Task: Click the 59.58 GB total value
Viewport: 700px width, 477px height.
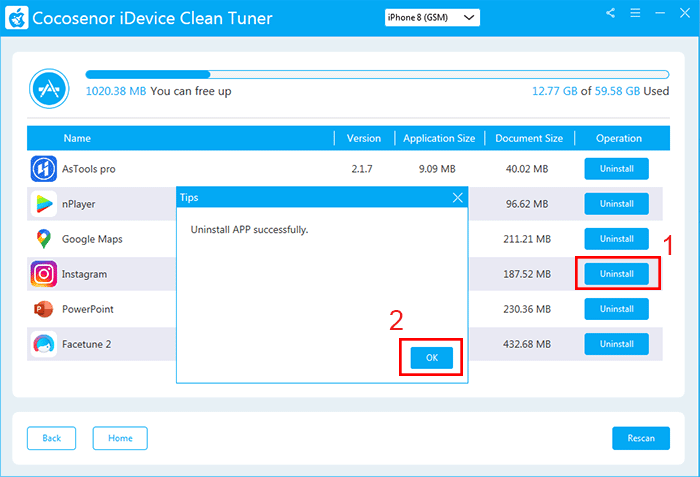Action: pos(617,91)
